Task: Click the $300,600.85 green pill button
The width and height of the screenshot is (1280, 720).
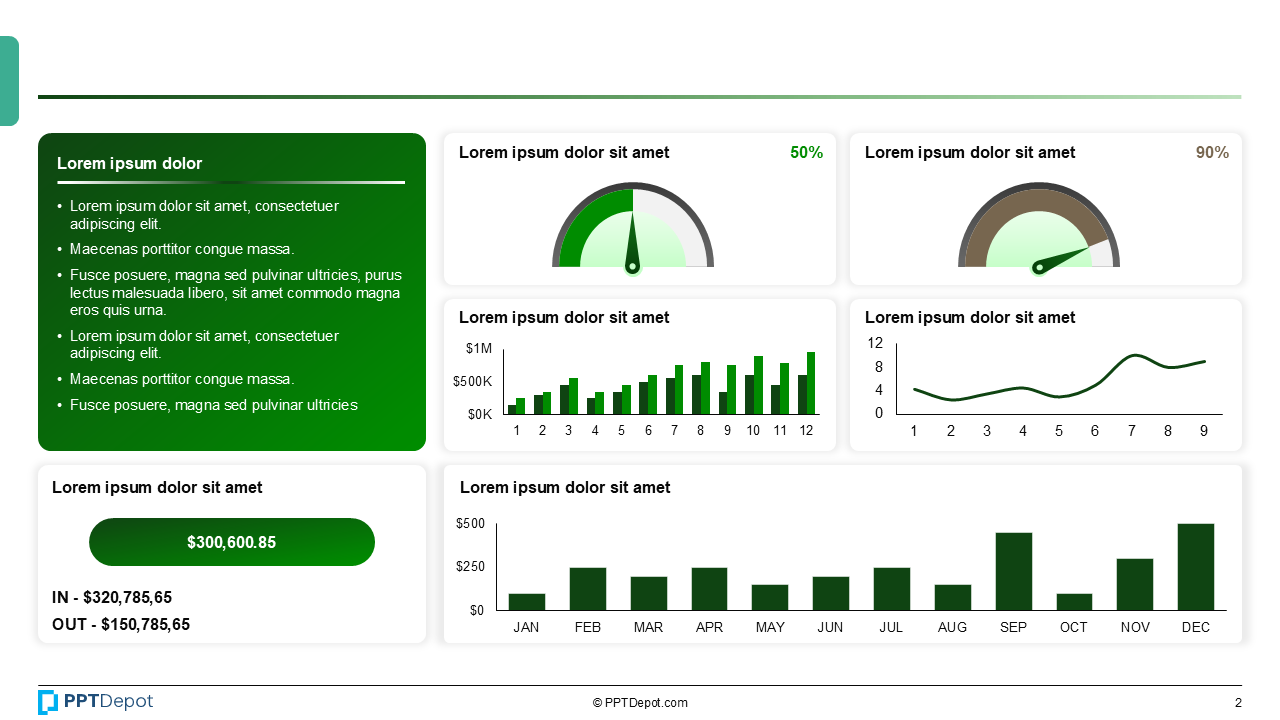Action: (232, 541)
